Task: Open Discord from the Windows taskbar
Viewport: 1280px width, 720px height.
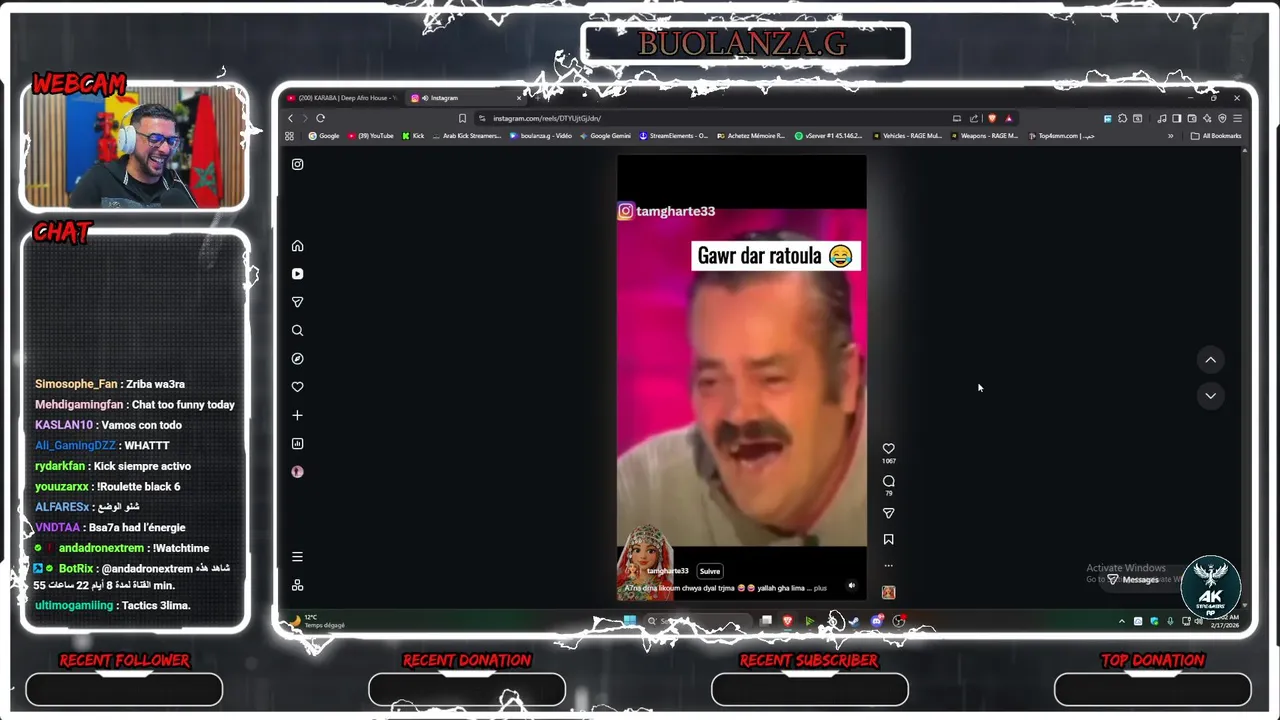Action: click(876, 621)
